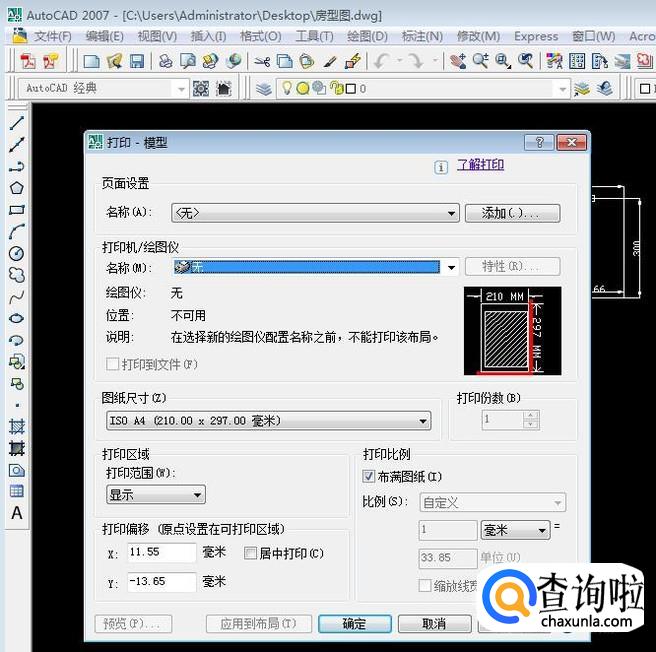
Task: Select the Ellipse tool
Action: click(x=17, y=318)
